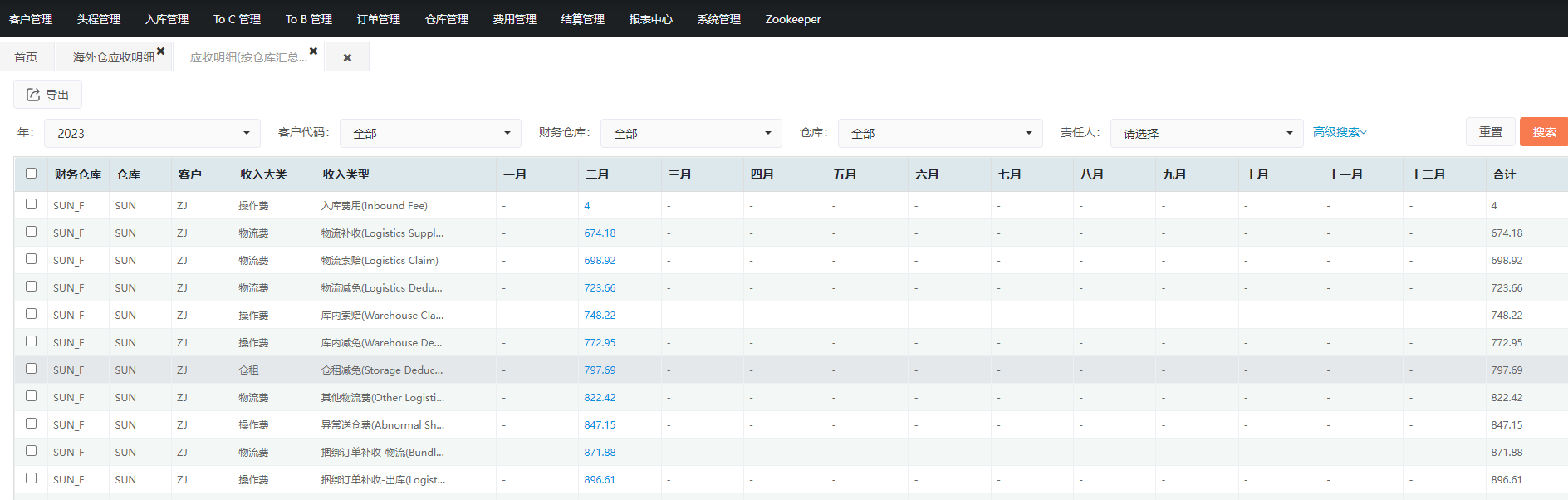The width and height of the screenshot is (1568, 500).
Task: Open the 财务仓库 filter dropdown
Action: pos(691,133)
